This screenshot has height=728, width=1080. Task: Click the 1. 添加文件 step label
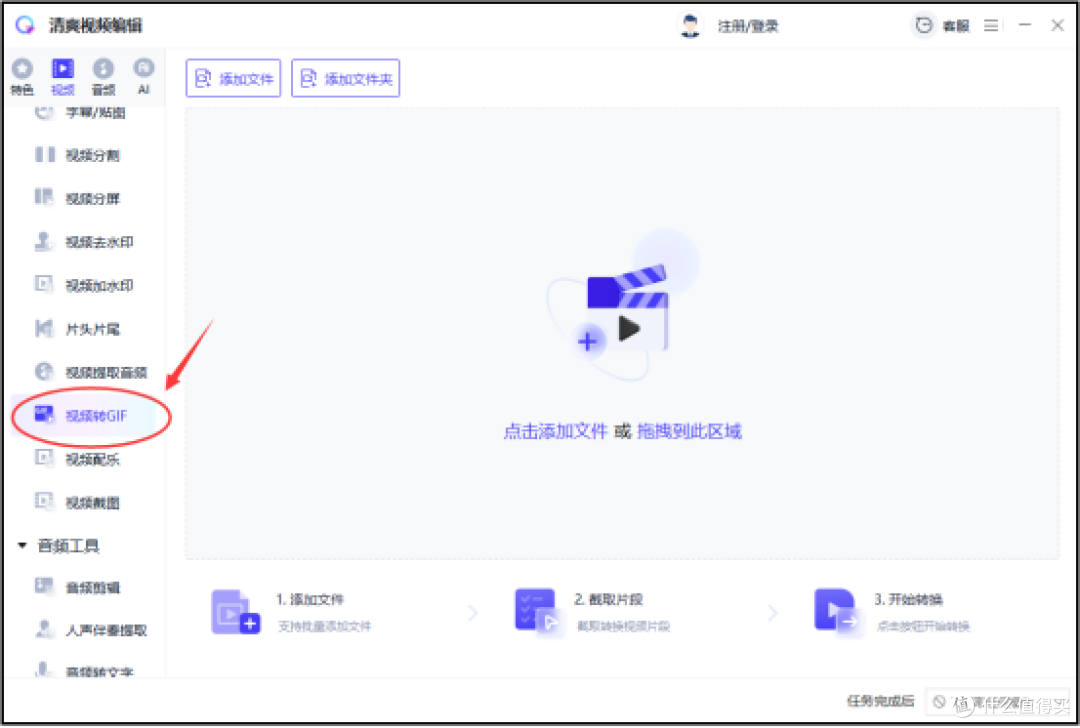[x=310, y=599]
